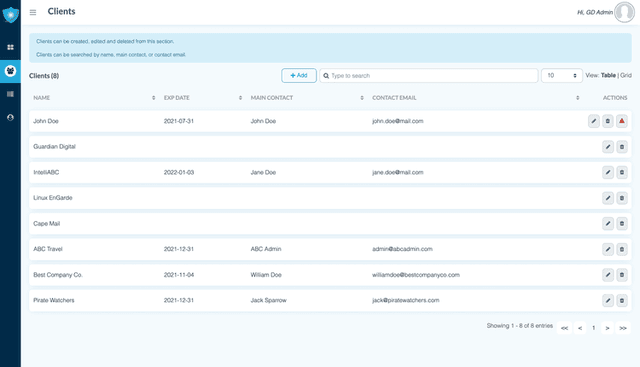Go to first page with << button

point(564,328)
